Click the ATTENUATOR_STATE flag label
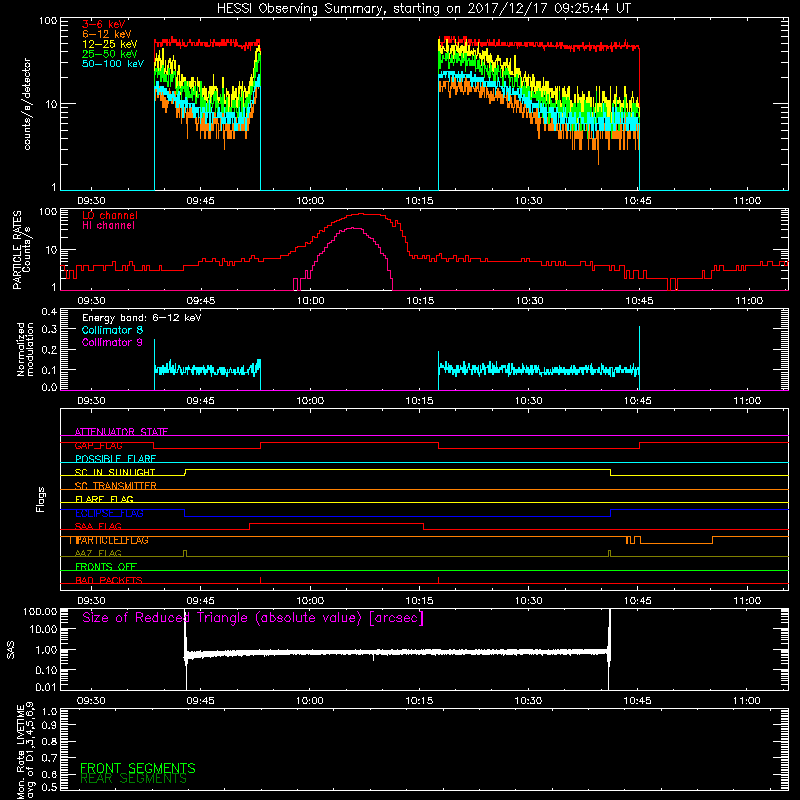 pos(121,432)
